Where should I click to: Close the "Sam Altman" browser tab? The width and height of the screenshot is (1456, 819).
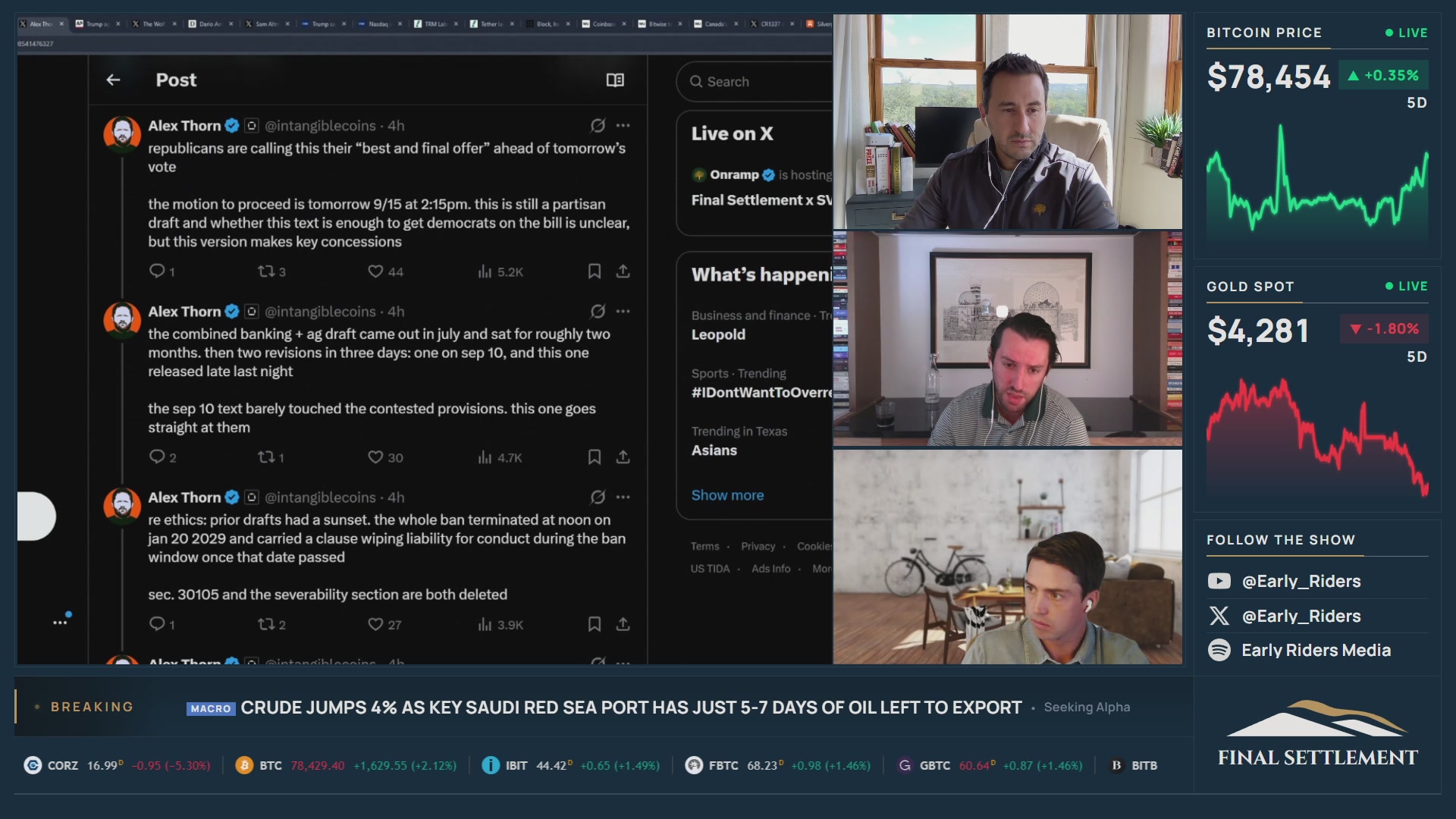(287, 24)
